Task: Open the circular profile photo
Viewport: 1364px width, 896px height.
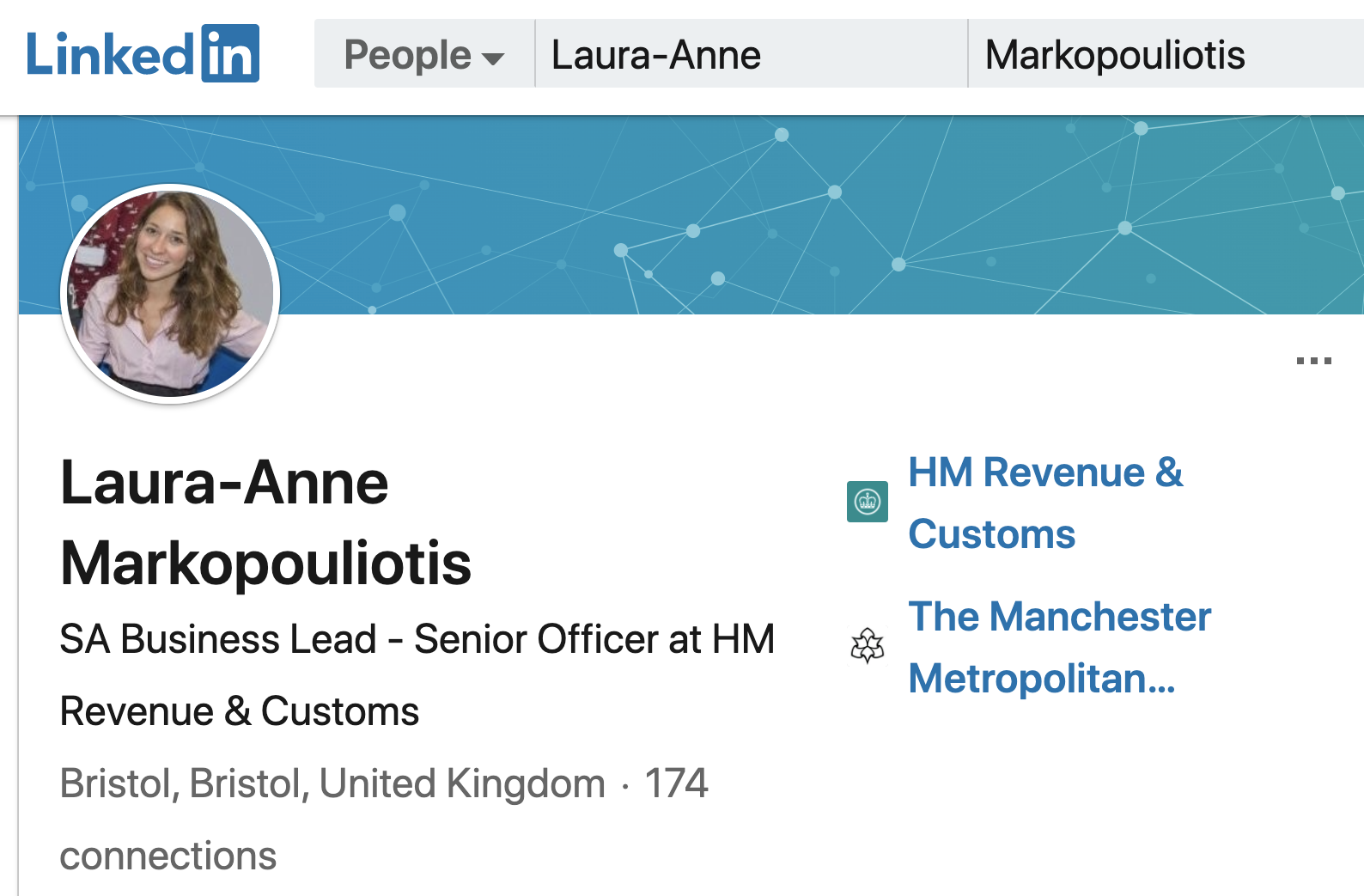Action: coord(170,294)
